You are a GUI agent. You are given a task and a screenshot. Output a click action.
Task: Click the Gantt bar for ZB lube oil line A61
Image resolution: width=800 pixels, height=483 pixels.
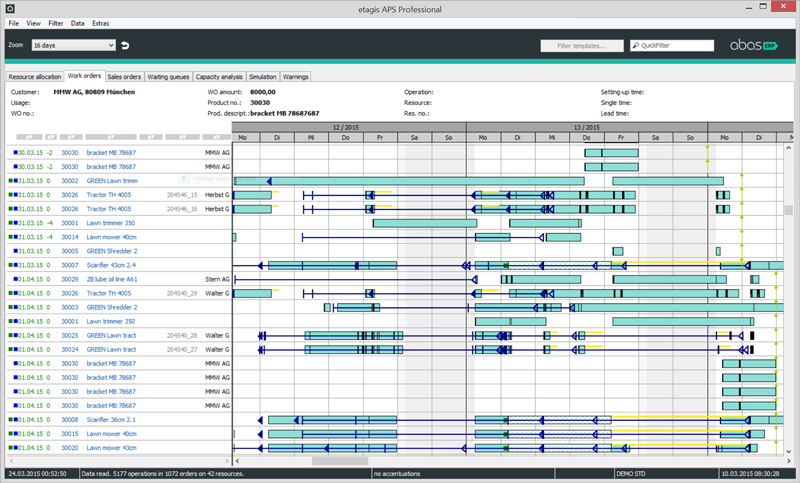(x=540, y=279)
